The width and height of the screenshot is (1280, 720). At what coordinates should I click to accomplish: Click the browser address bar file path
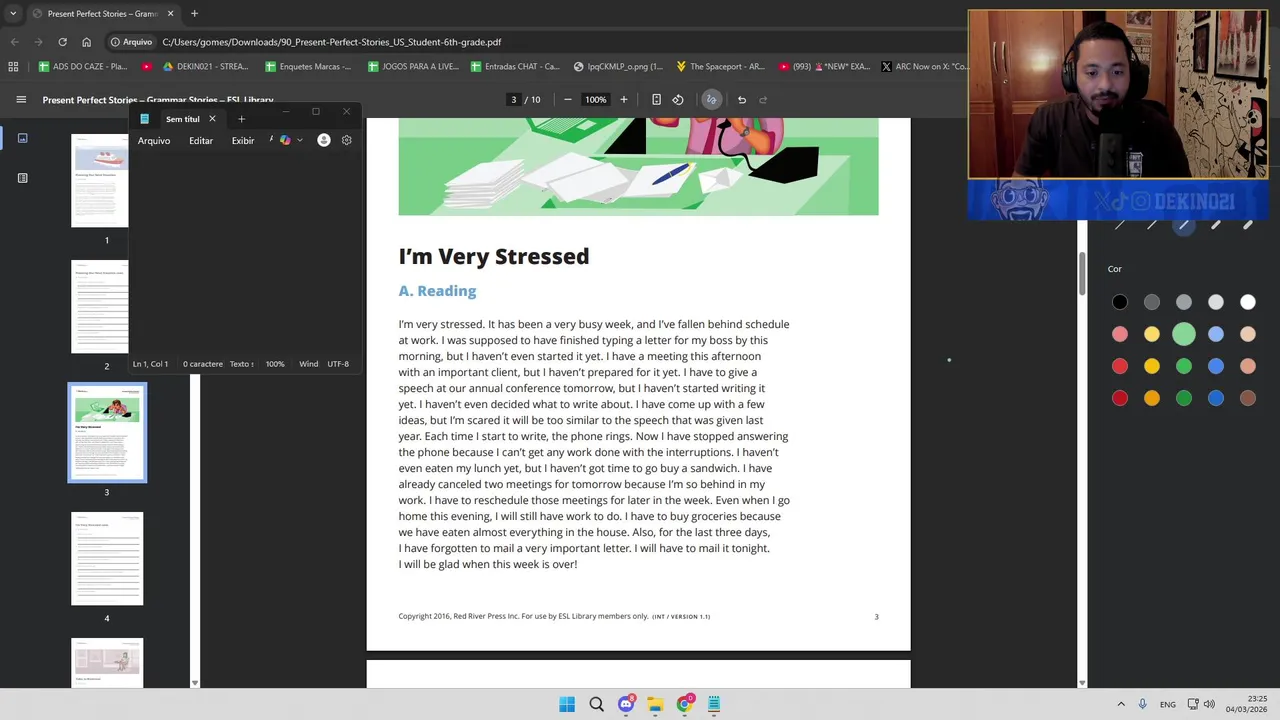(x=332, y=42)
